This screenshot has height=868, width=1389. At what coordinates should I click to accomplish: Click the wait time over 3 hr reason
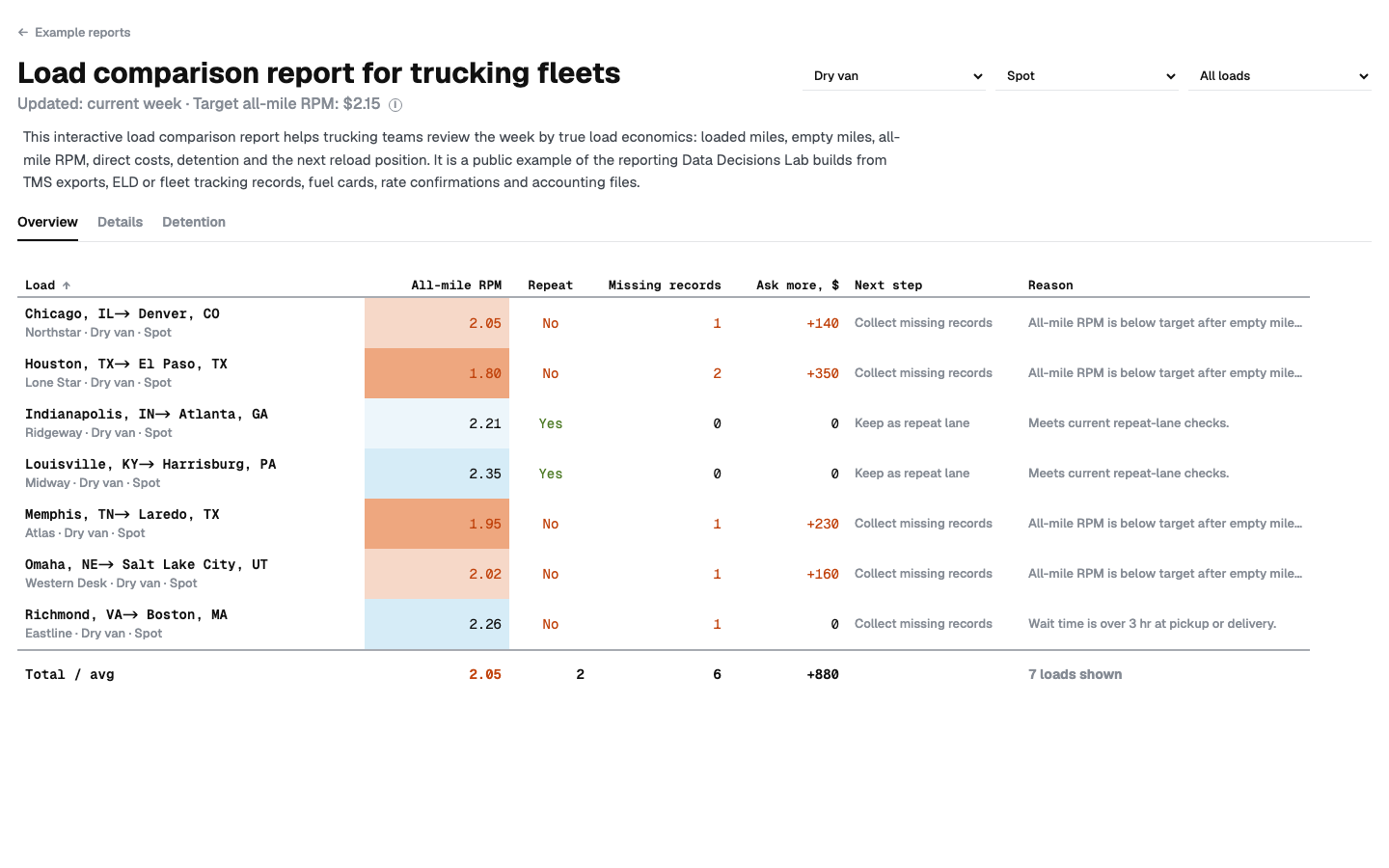pos(1152,624)
